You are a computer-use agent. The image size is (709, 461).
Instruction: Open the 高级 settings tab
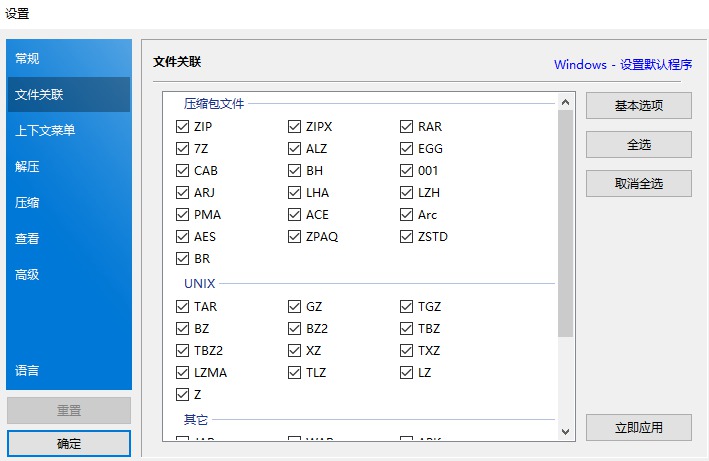point(69,274)
